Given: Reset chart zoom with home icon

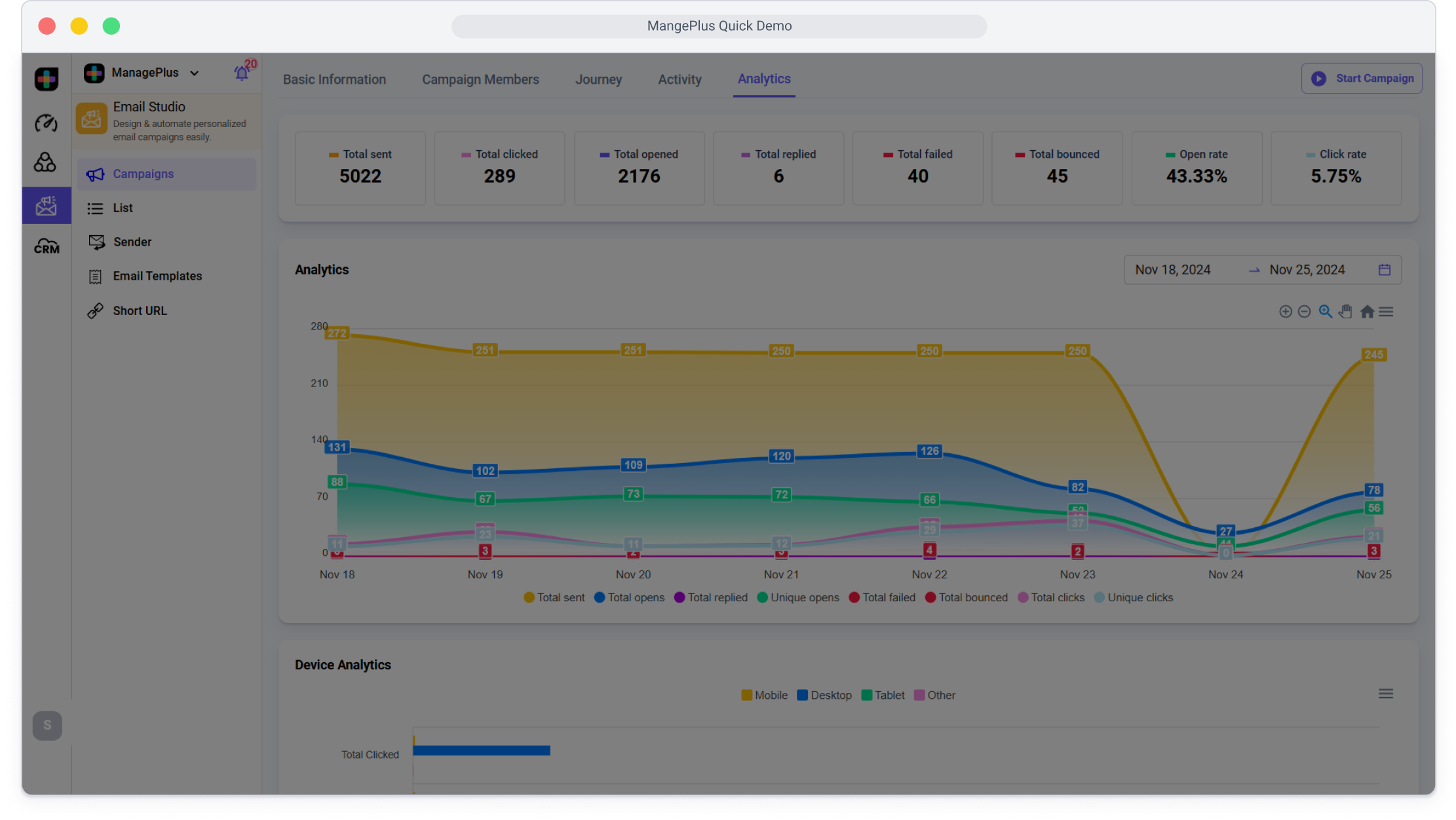Looking at the screenshot, I should [1366, 312].
